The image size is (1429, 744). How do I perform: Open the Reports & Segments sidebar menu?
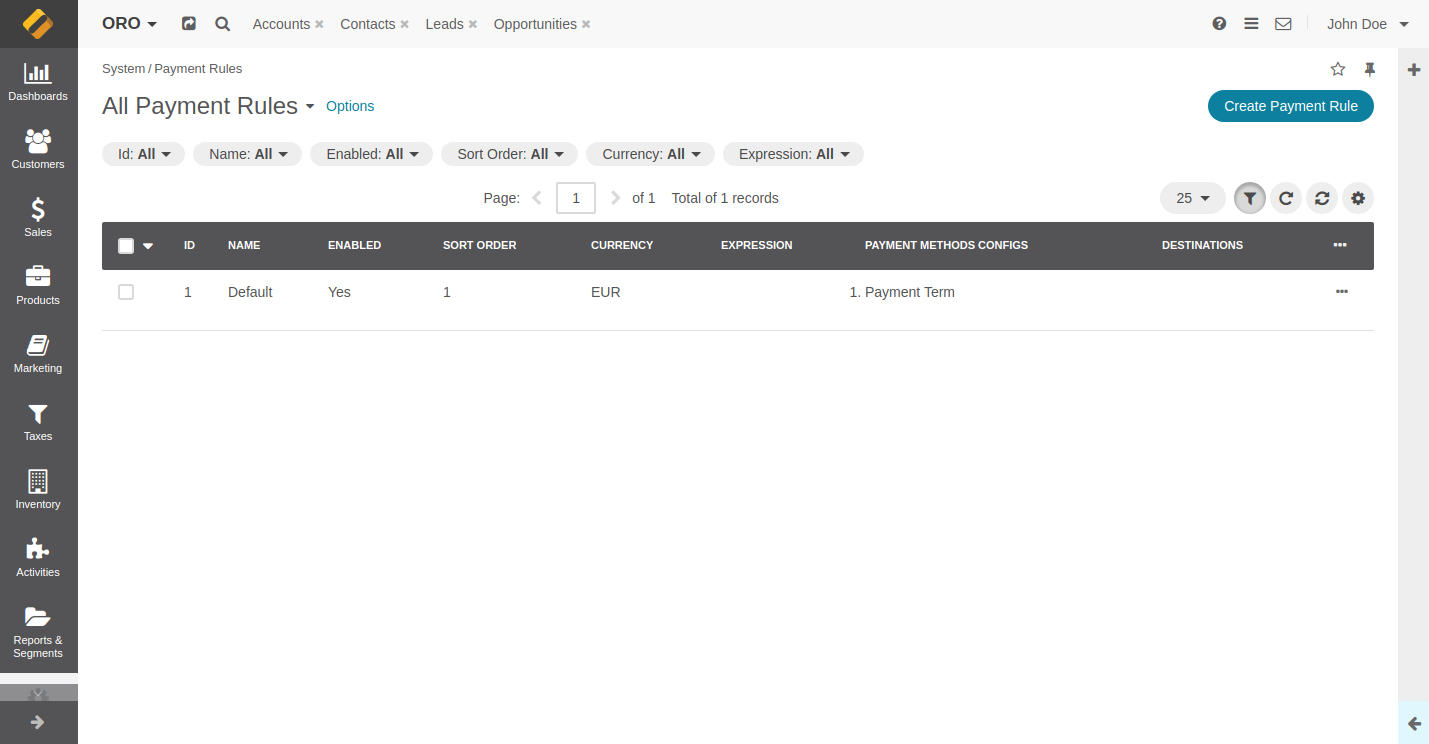click(38, 632)
